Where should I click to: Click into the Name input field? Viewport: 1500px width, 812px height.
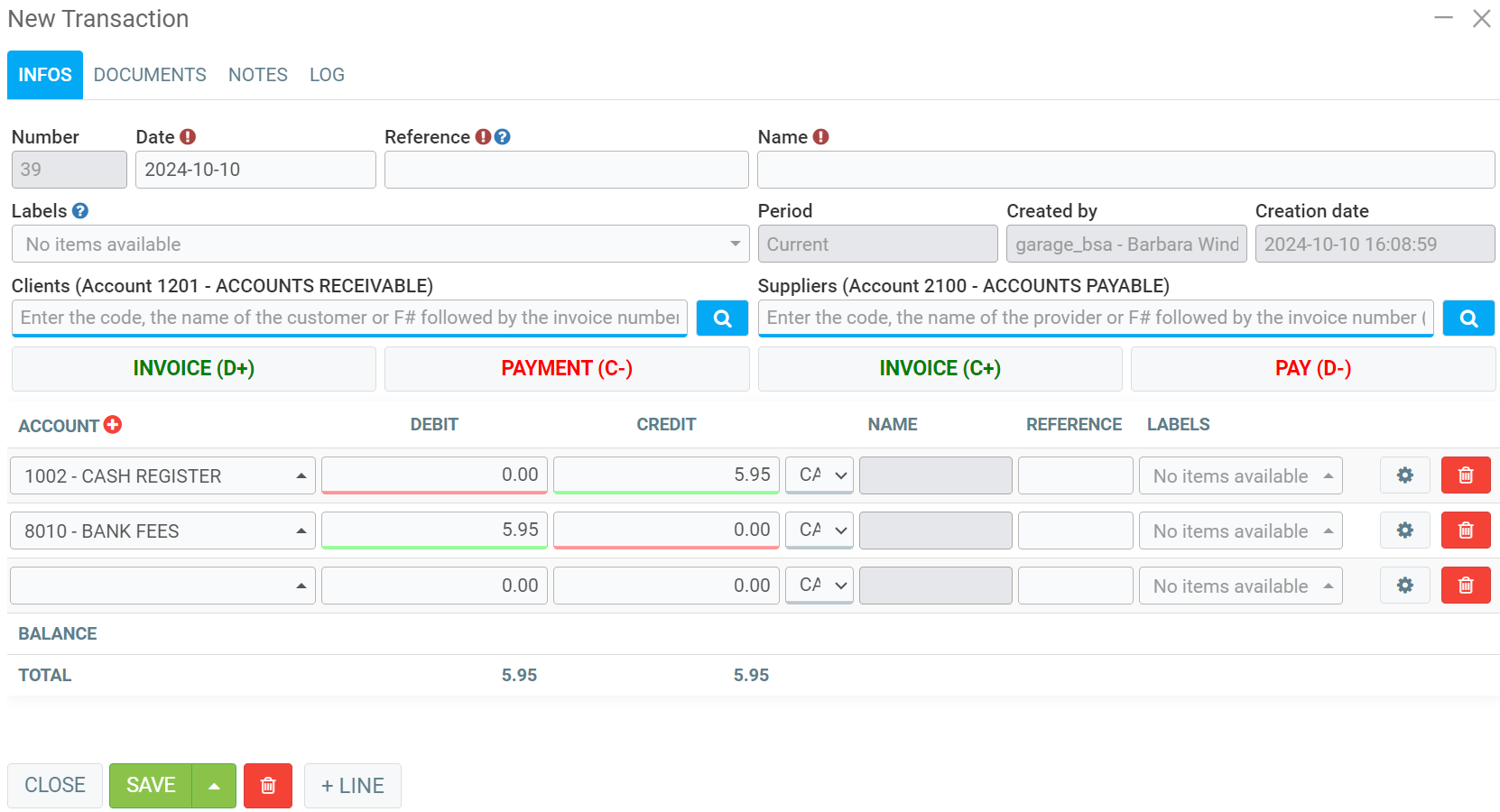[1125, 171]
